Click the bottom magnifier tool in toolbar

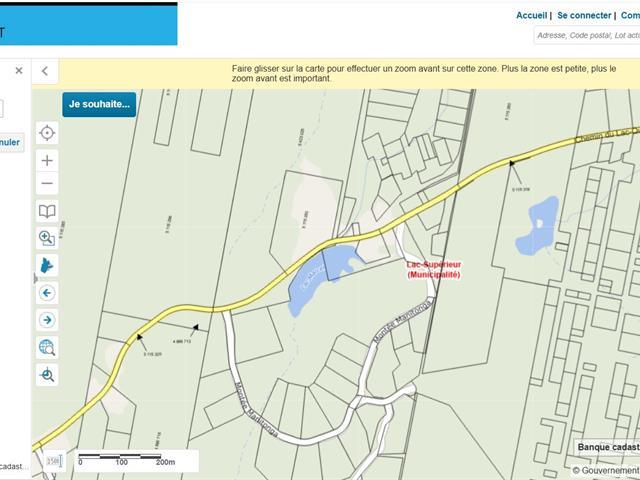pyautogui.click(x=47, y=375)
